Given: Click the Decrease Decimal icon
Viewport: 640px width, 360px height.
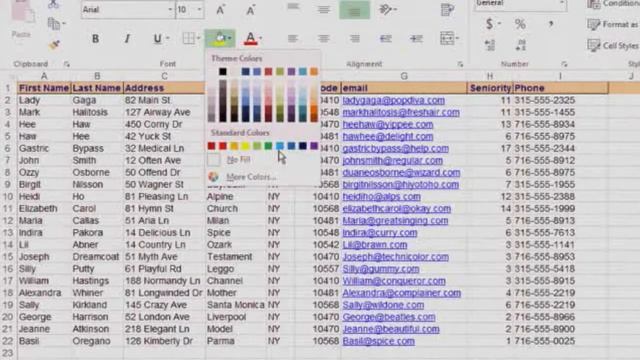Looking at the screenshot, I should click(x=520, y=44).
